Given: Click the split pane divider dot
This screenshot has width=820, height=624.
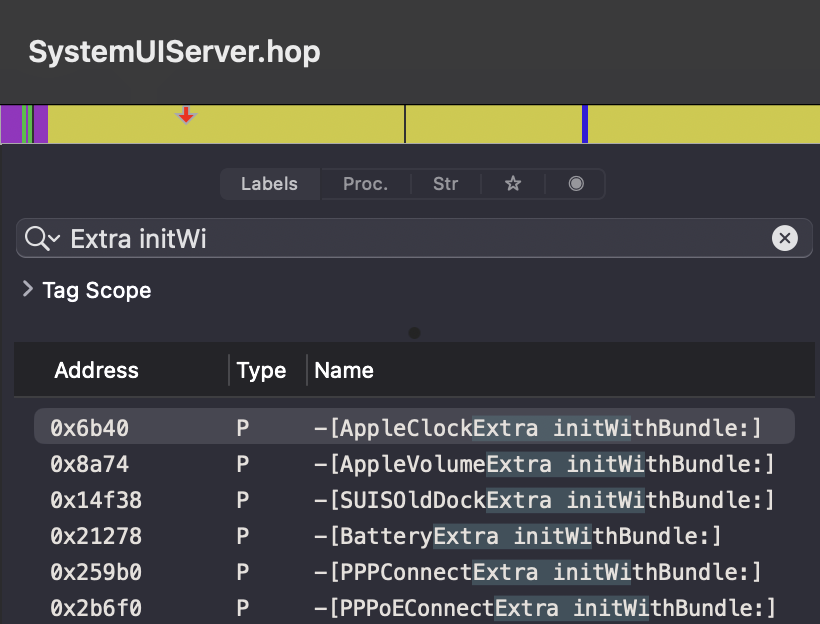Looking at the screenshot, I should (414, 333).
